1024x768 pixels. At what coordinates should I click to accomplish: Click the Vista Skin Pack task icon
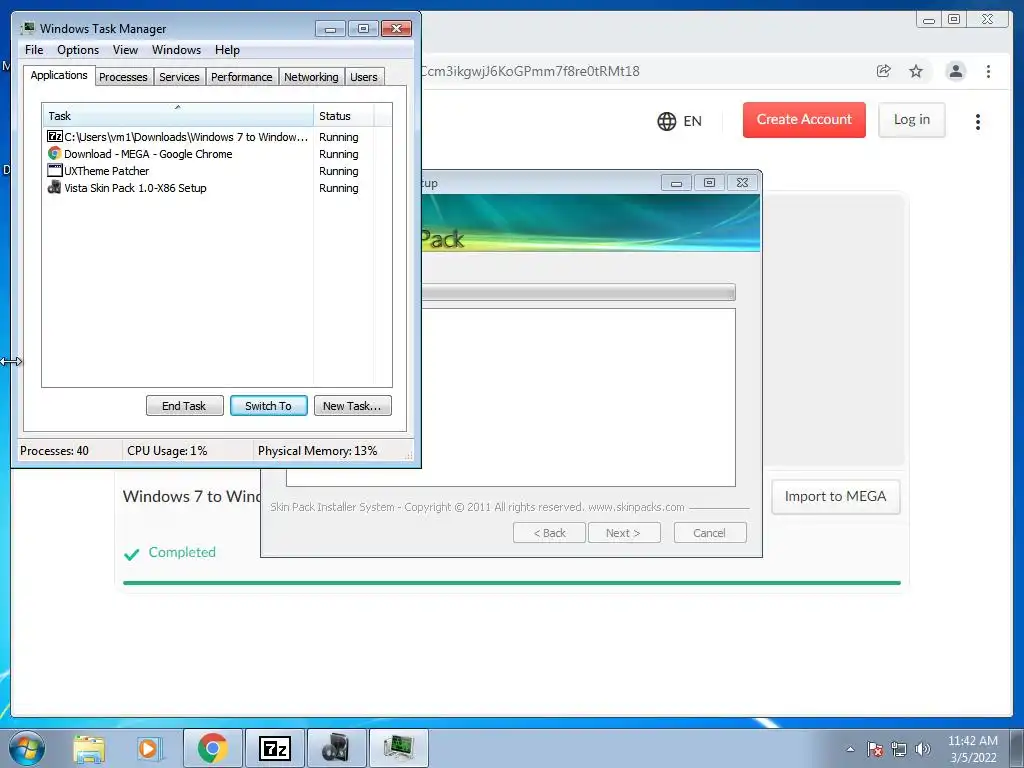coord(55,187)
